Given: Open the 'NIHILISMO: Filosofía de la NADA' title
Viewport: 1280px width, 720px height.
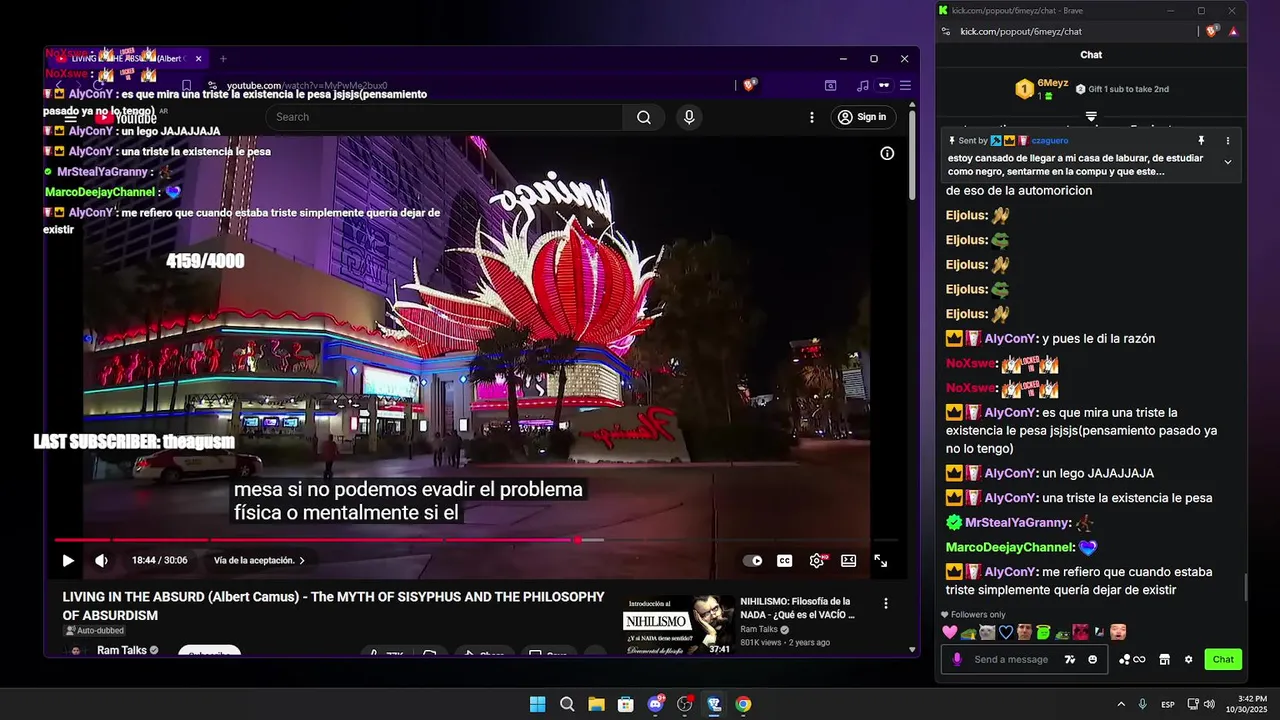Looking at the screenshot, I should [797, 608].
